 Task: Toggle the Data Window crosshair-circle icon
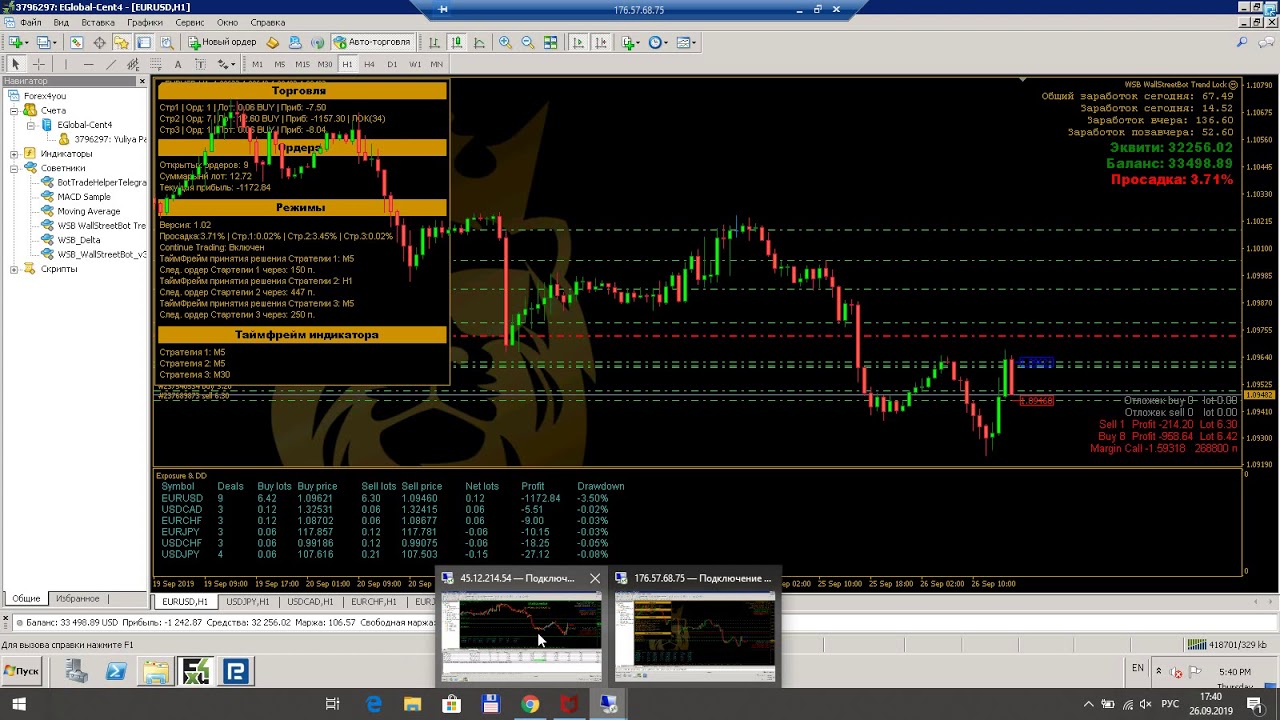point(99,42)
